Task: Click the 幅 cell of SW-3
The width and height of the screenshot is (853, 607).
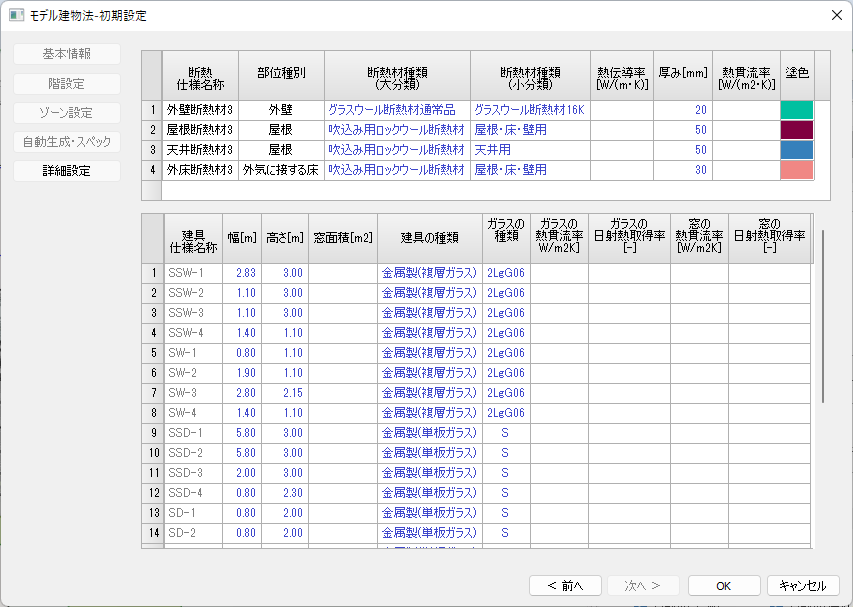Action: (243, 393)
